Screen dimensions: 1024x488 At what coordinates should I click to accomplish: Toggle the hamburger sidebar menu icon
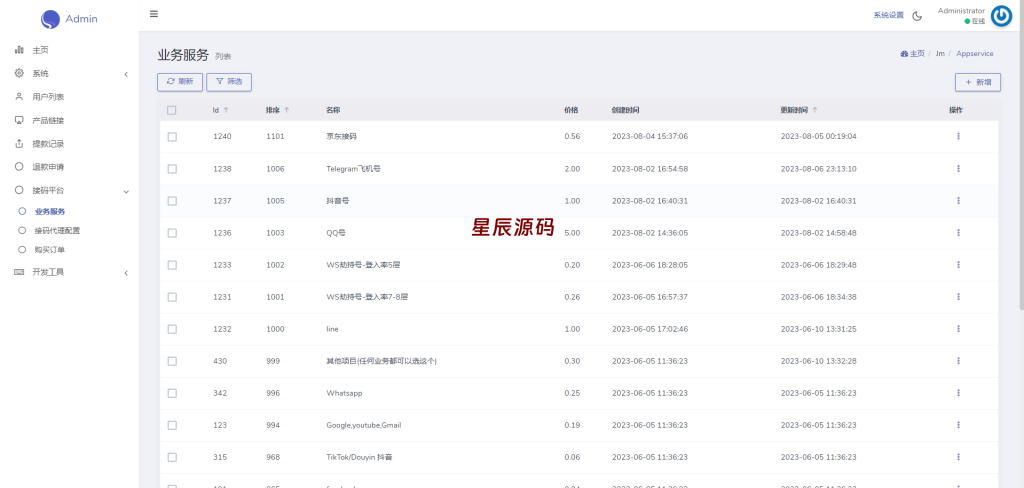pyautogui.click(x=153, y=14)
